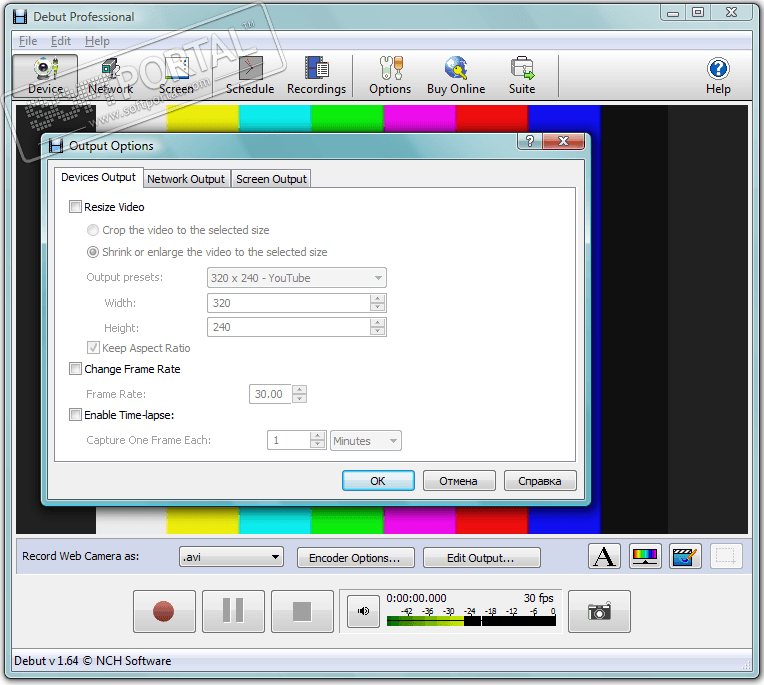
Task: Start recording with the red record button
Action: coord(164,611)
